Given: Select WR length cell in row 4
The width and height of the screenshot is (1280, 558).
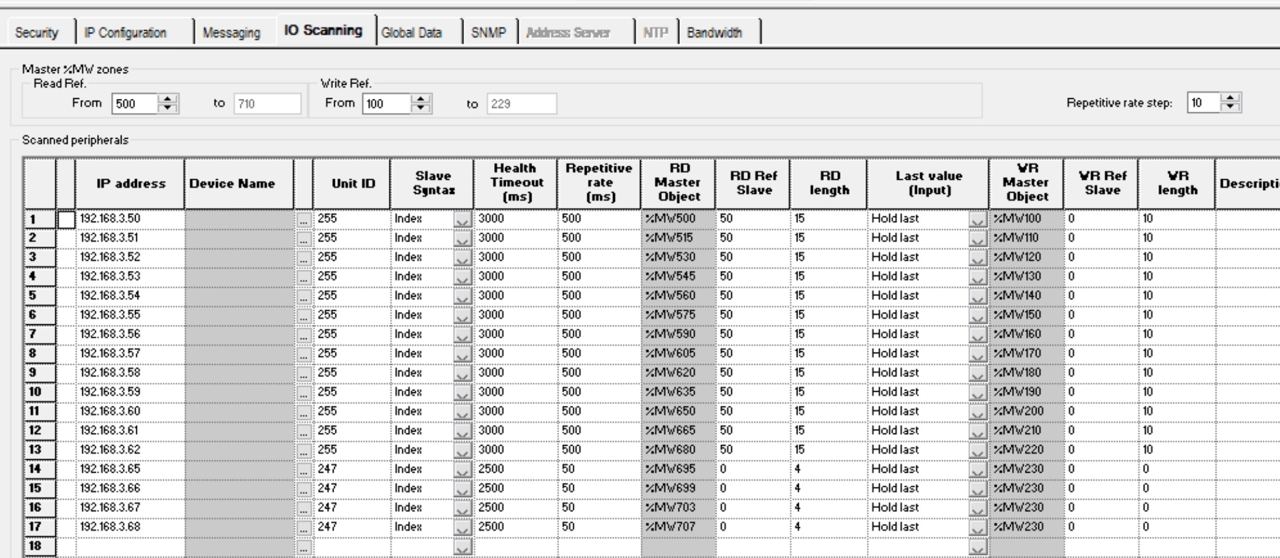Looking at the screenshot, I should pos(1177,276).
